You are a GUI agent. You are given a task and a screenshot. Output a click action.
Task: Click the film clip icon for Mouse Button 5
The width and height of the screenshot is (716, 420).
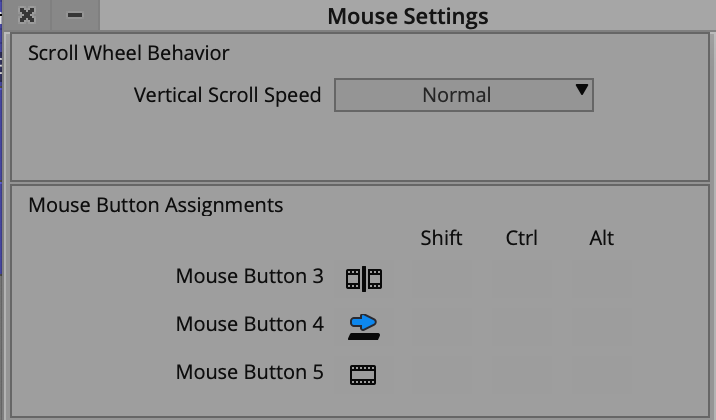click(363, 375)
